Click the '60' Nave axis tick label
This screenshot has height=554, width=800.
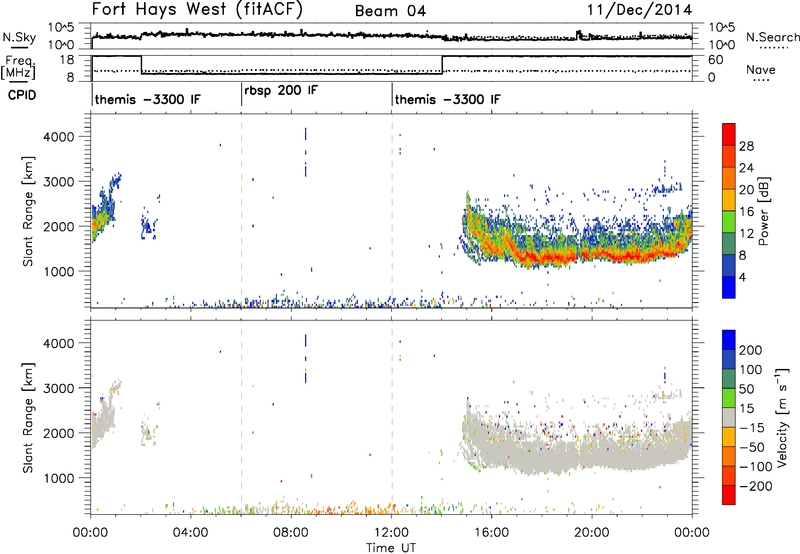pos(716,60)
